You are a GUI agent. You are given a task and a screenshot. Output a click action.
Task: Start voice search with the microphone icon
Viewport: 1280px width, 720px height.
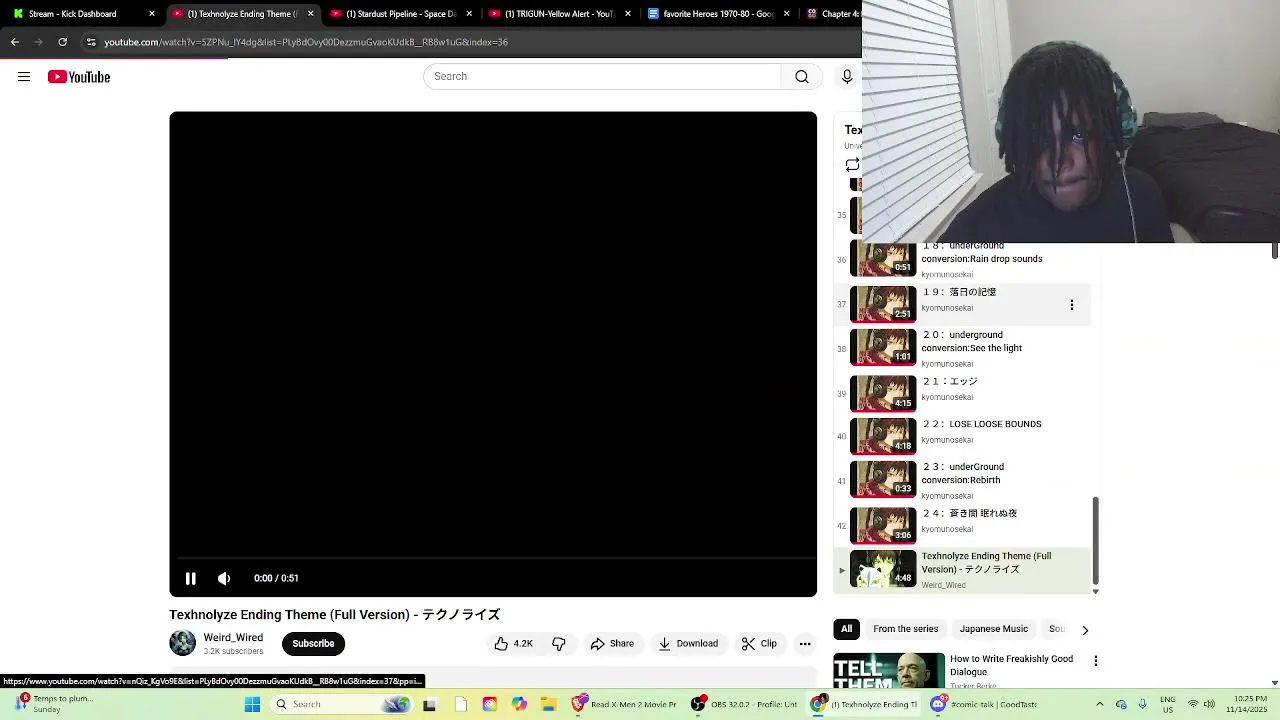tap(847, 77)
